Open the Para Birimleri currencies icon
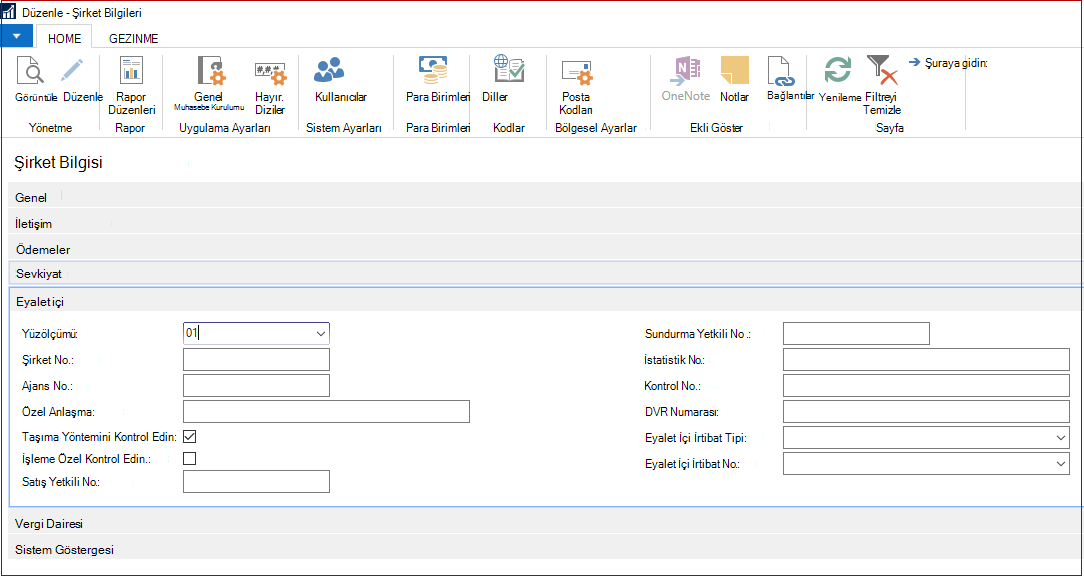Image resolution: width=1084 pixels, height=578 pixels. tap(432, 69)
